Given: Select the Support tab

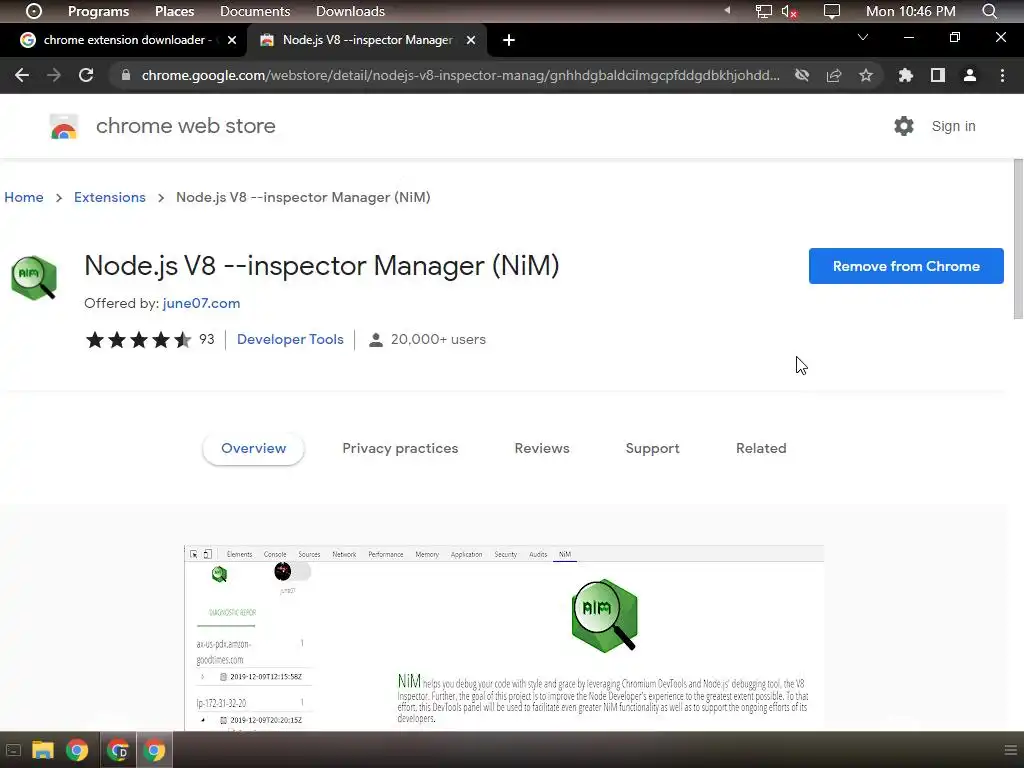Looking at the screenshot, I should (652, 449).
